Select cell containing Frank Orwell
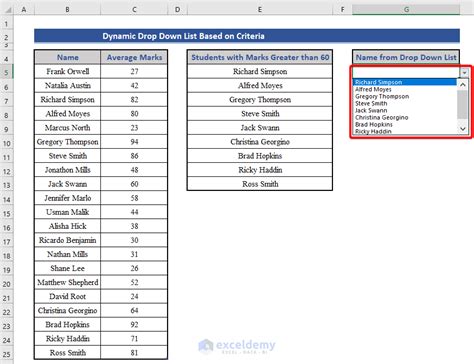 click(x=67, y=71)
